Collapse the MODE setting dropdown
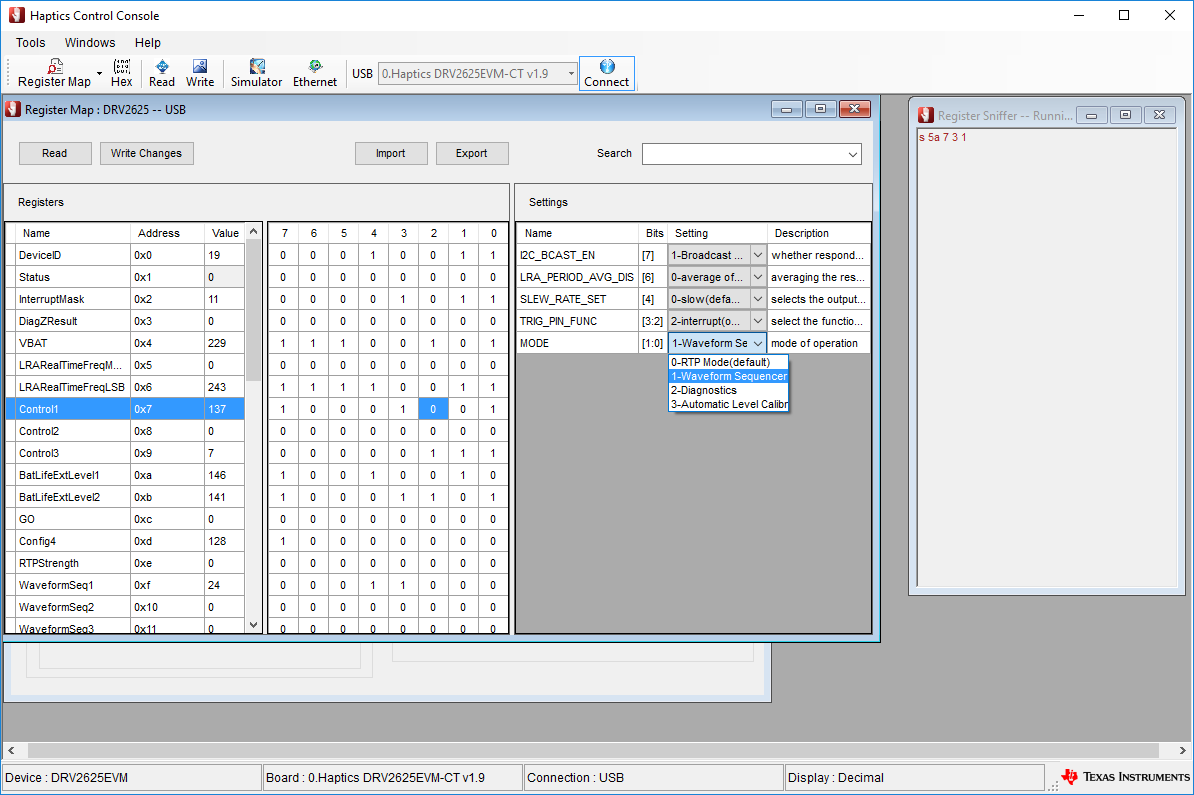Viewport: 1194px width, 795px height. point(758,343)
